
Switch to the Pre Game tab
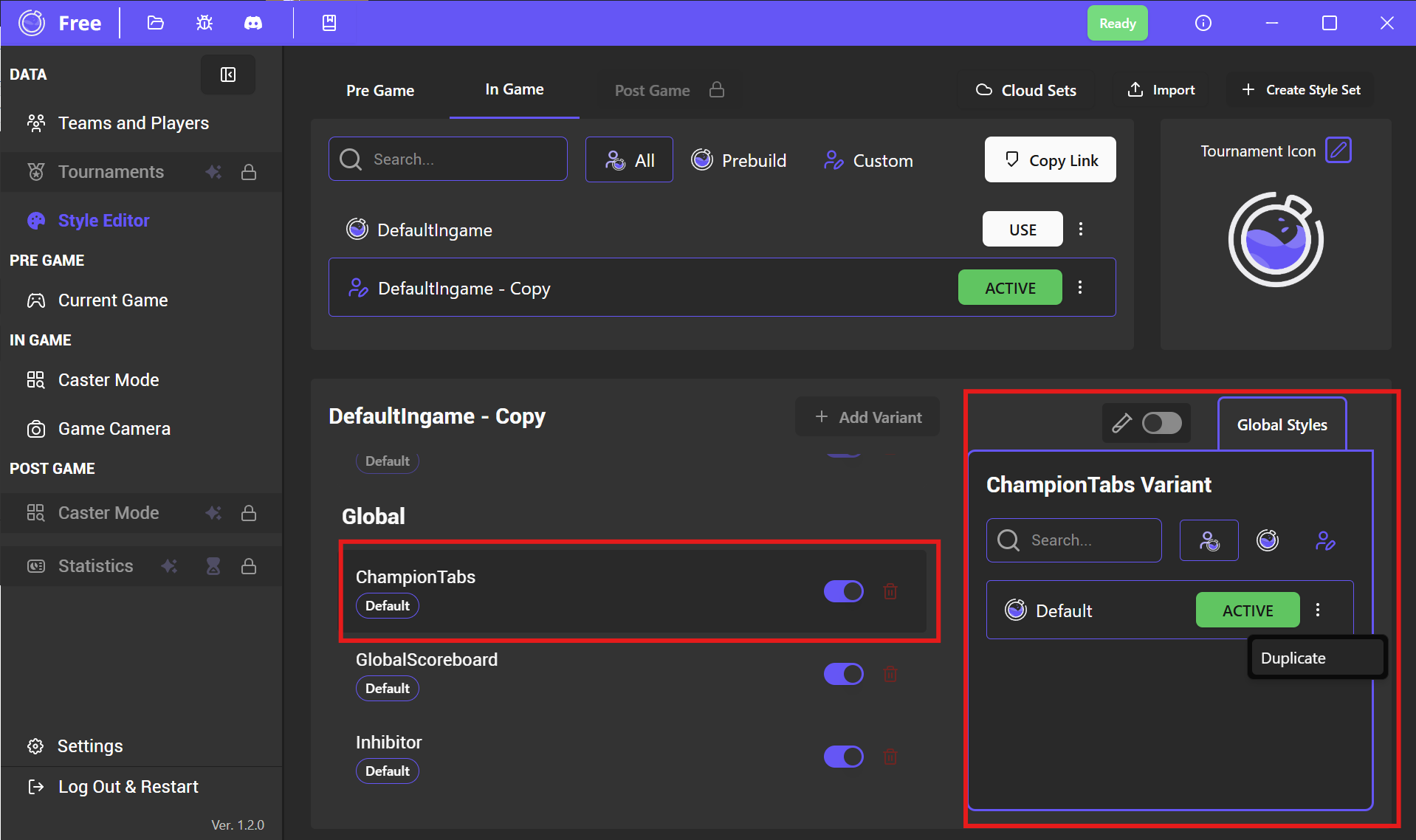380,91
